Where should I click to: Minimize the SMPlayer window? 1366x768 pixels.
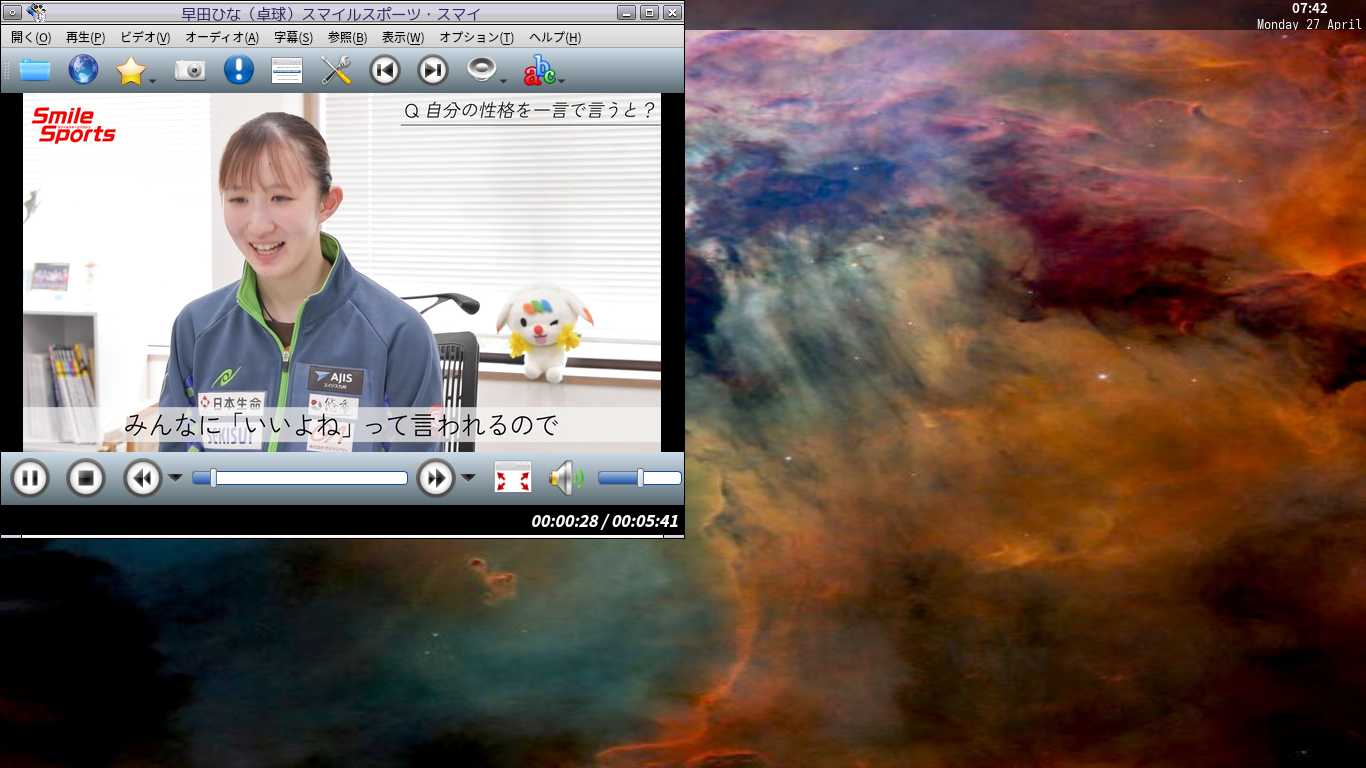coord(626,13)
